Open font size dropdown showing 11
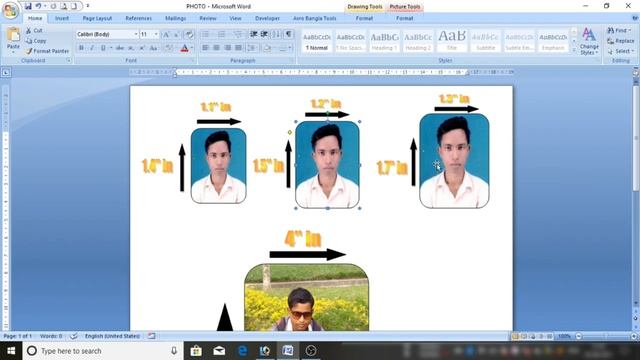This screenshot has width=640, height=360. [x=156, y=34]
